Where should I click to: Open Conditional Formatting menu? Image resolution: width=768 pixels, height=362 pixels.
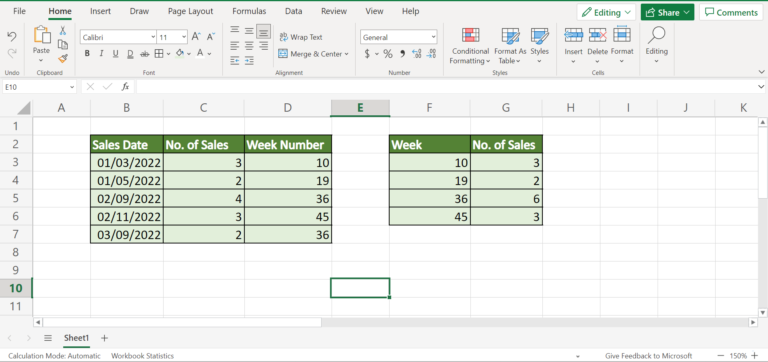[470, 46]
